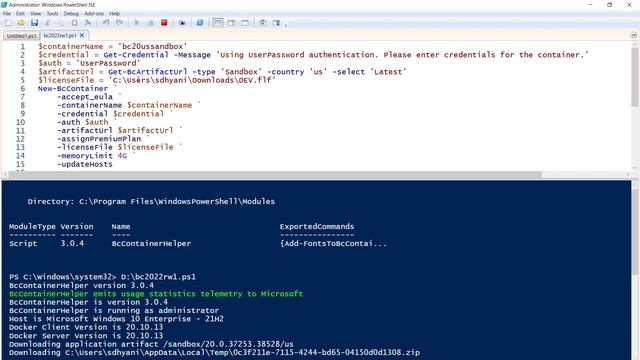640x360 pixels.
Task: Open the File menu
Action: point(7,13)
